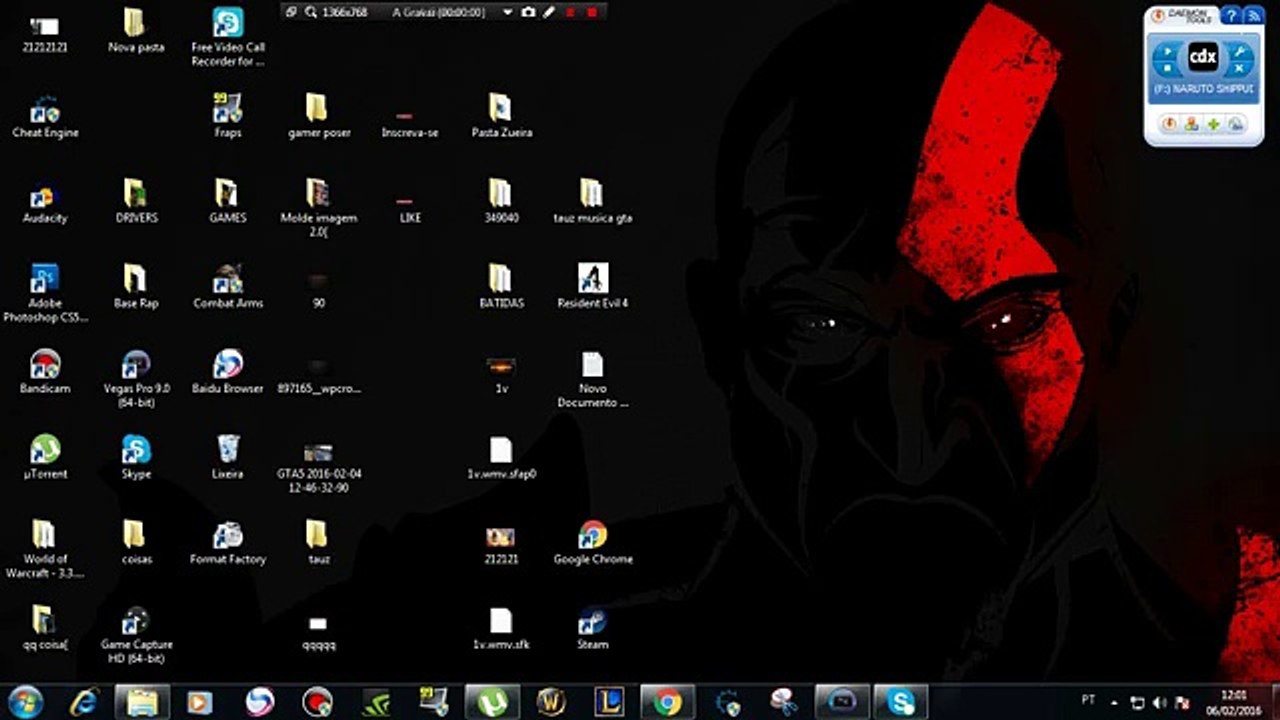Click Daemon Tools gadget X unmount button

tap(1238, 69)
